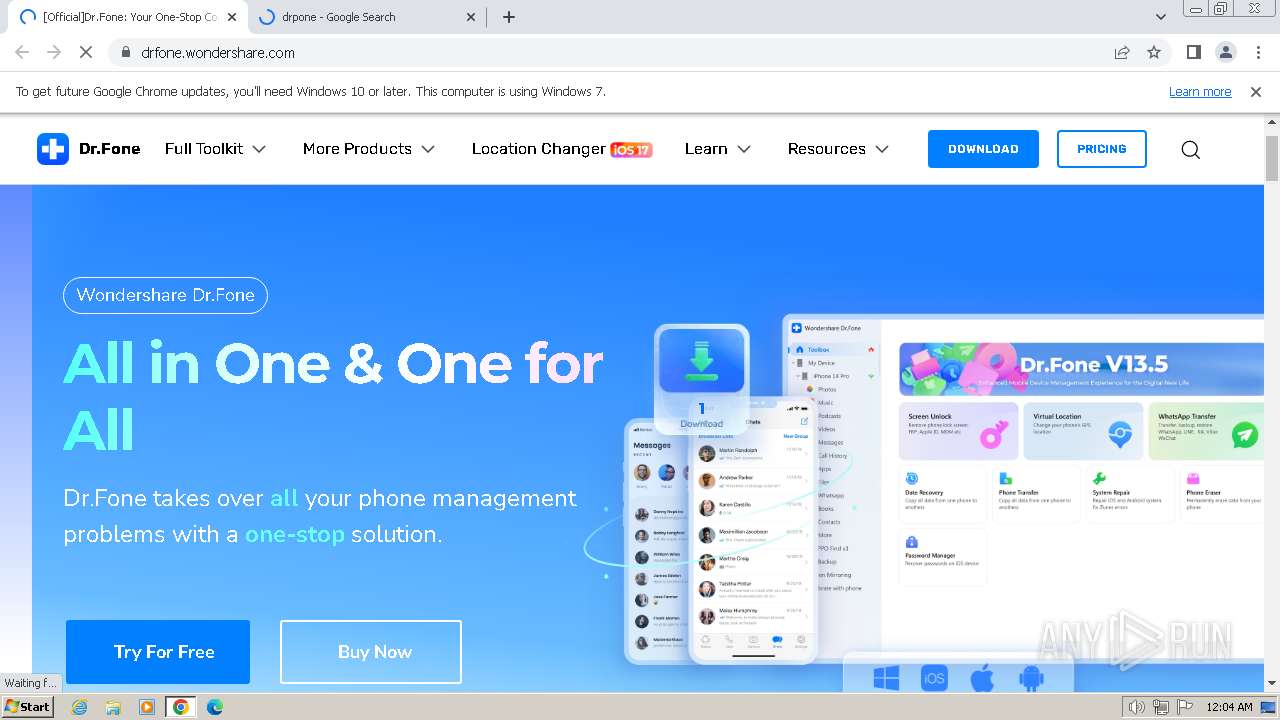Open the Windows Start menu

point(27,706)
